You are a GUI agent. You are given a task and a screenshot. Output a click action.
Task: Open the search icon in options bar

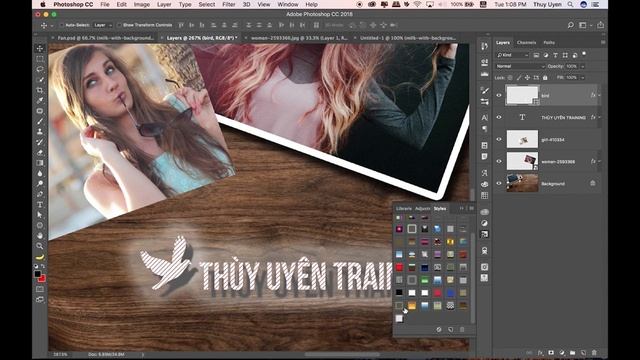[x=570, y=25]
